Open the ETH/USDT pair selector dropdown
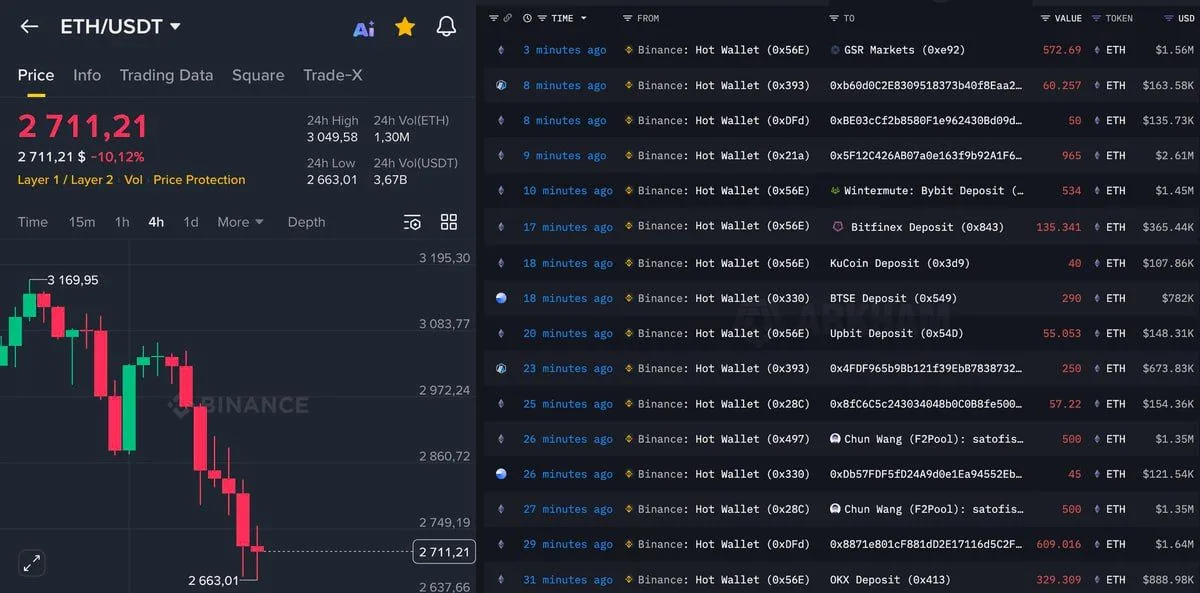Image resolution: width=1200 pixels, height=593 pixels. pos(175,27)
